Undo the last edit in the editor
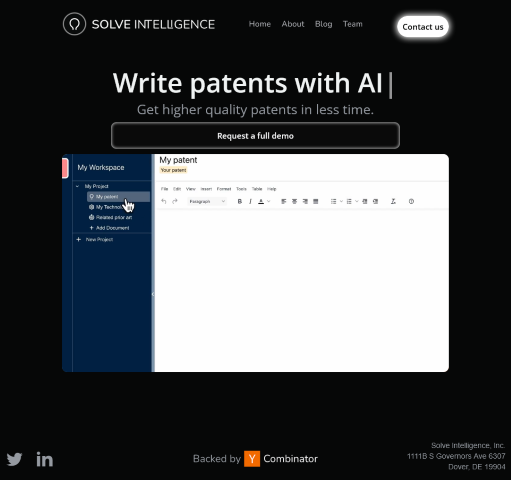 [164, 201]
